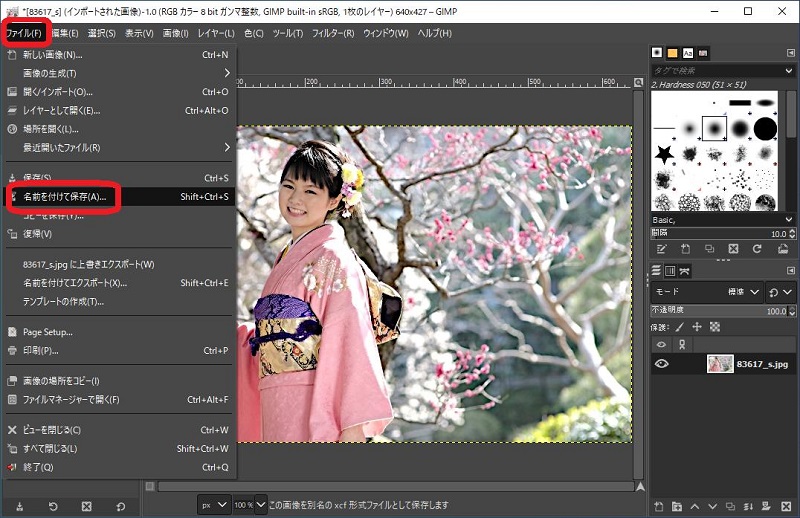The image size is (800, 518).
Task: Choose 画像の場所をコピー(I) entry
Action: (118, 381)
